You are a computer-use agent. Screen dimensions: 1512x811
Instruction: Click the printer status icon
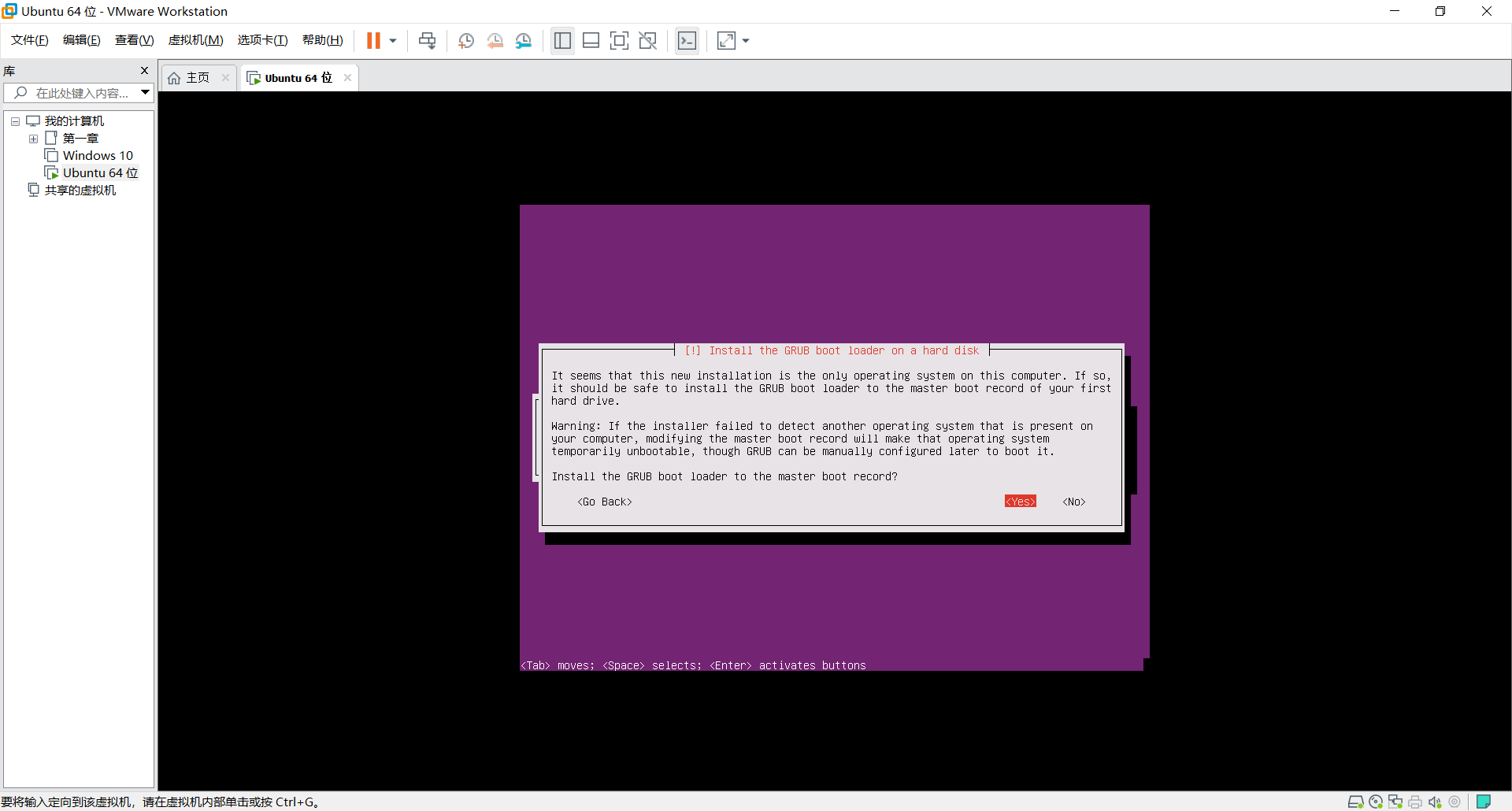click(x=1415, y=802)
